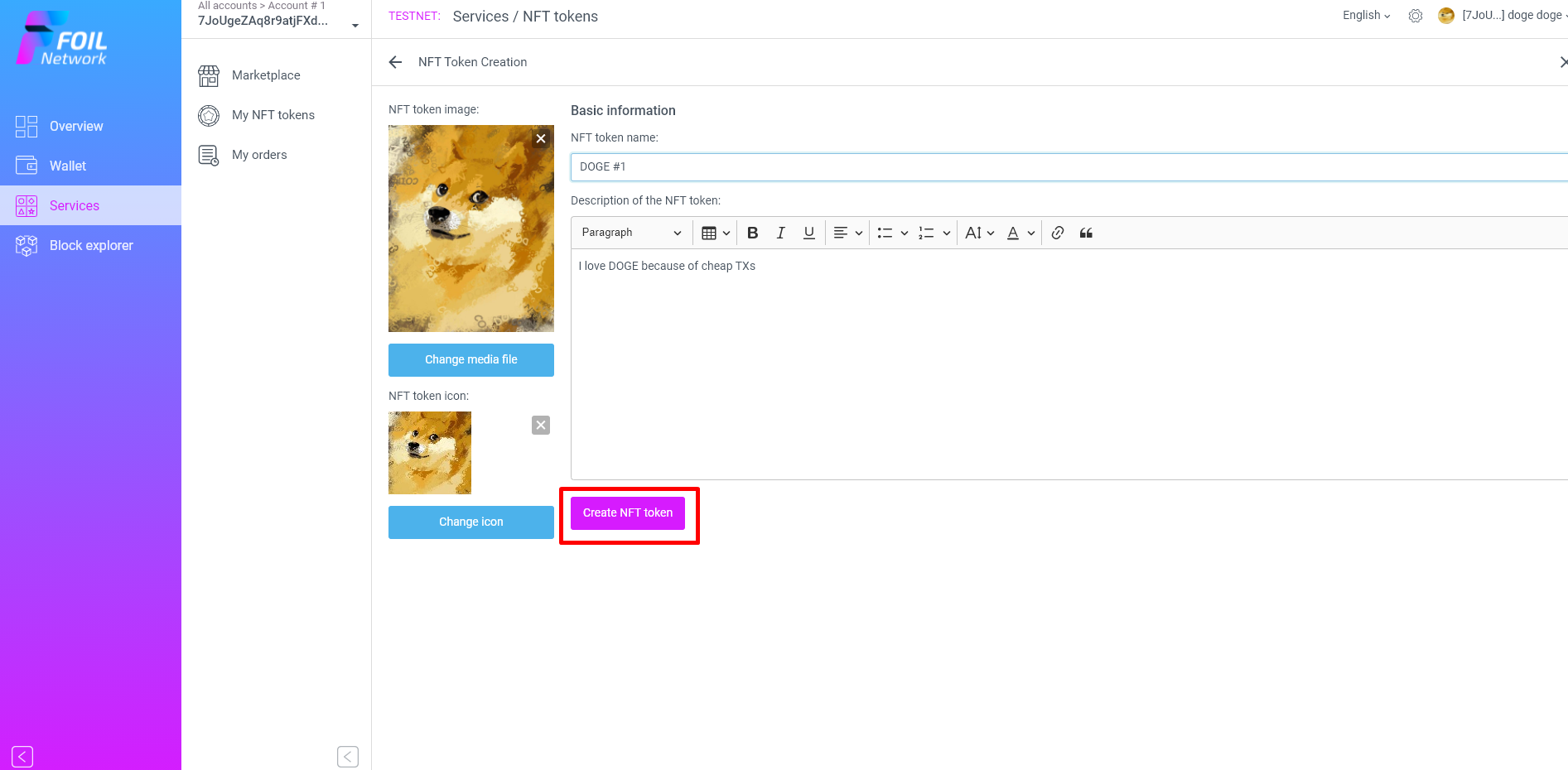Click the Create NFT token button
The image size is (1568, 770).
pos(628,513)
